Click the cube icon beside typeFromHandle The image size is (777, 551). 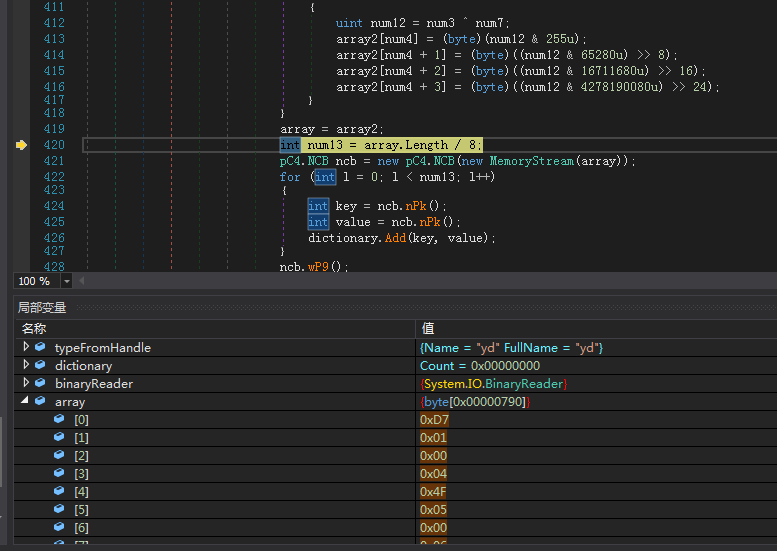tap(40, 347)
